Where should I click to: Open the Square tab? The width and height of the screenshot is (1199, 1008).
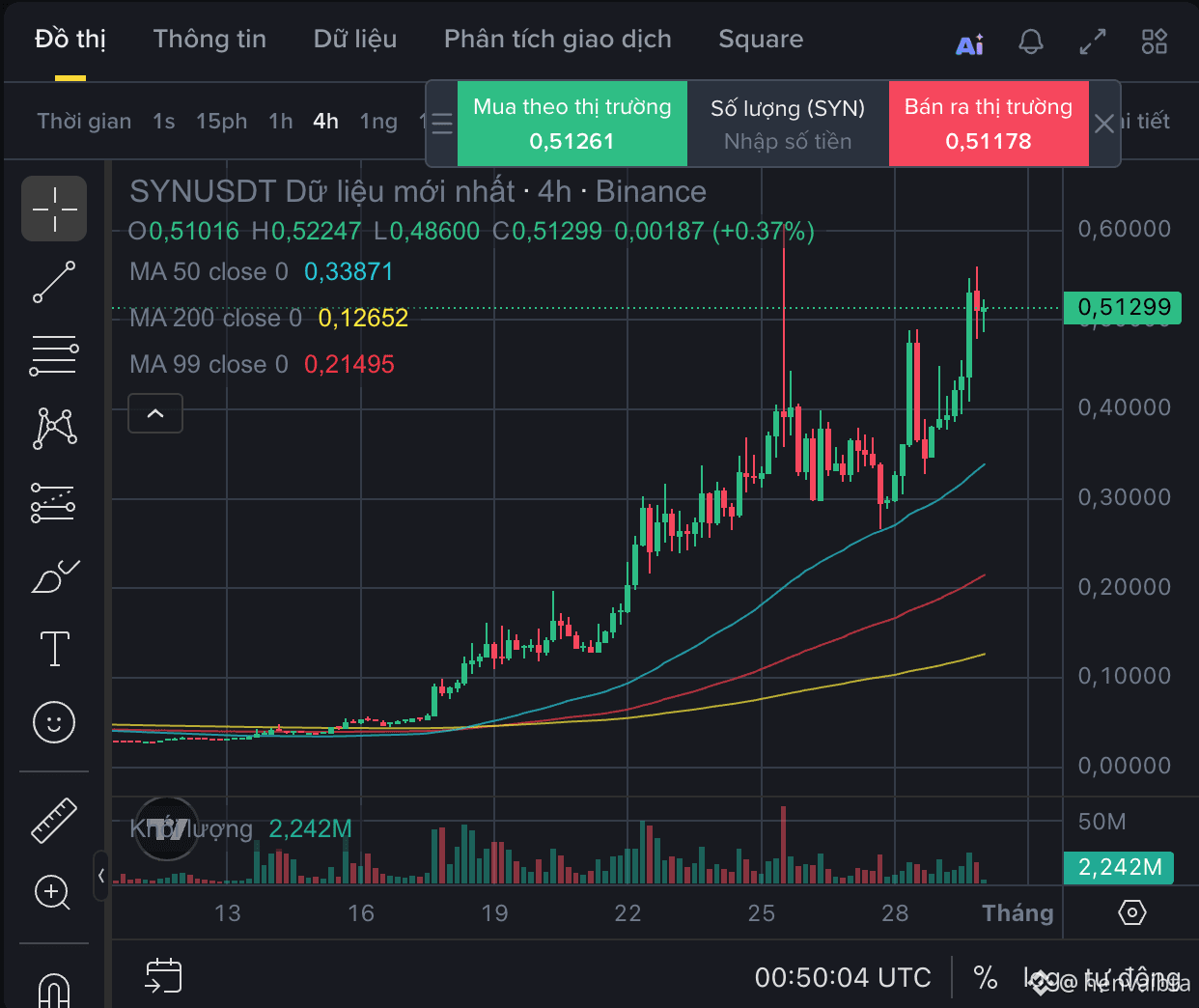coord(761,40)
